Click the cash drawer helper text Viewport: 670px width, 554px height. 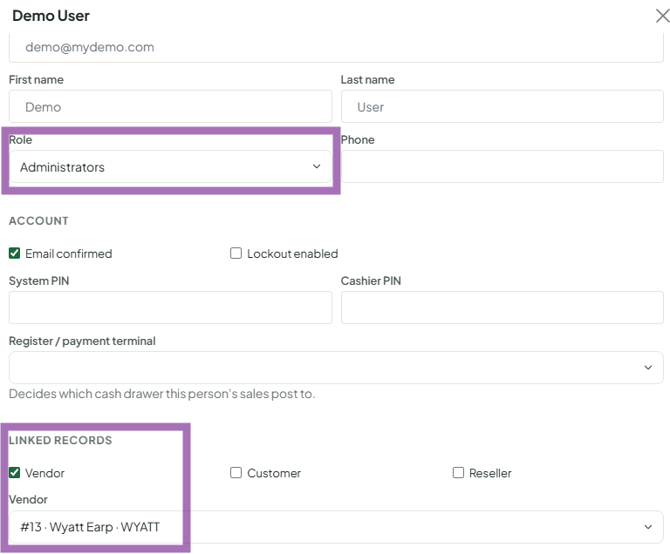162,394
